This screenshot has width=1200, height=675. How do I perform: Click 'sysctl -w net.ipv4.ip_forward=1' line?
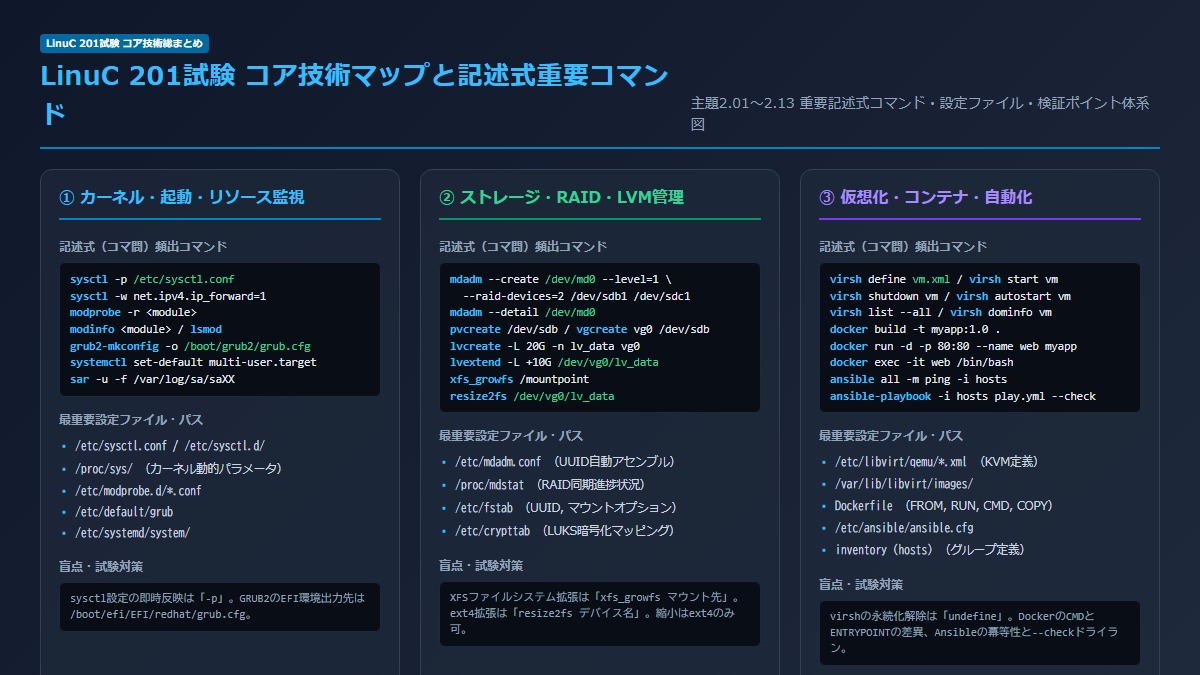(168, 297)
